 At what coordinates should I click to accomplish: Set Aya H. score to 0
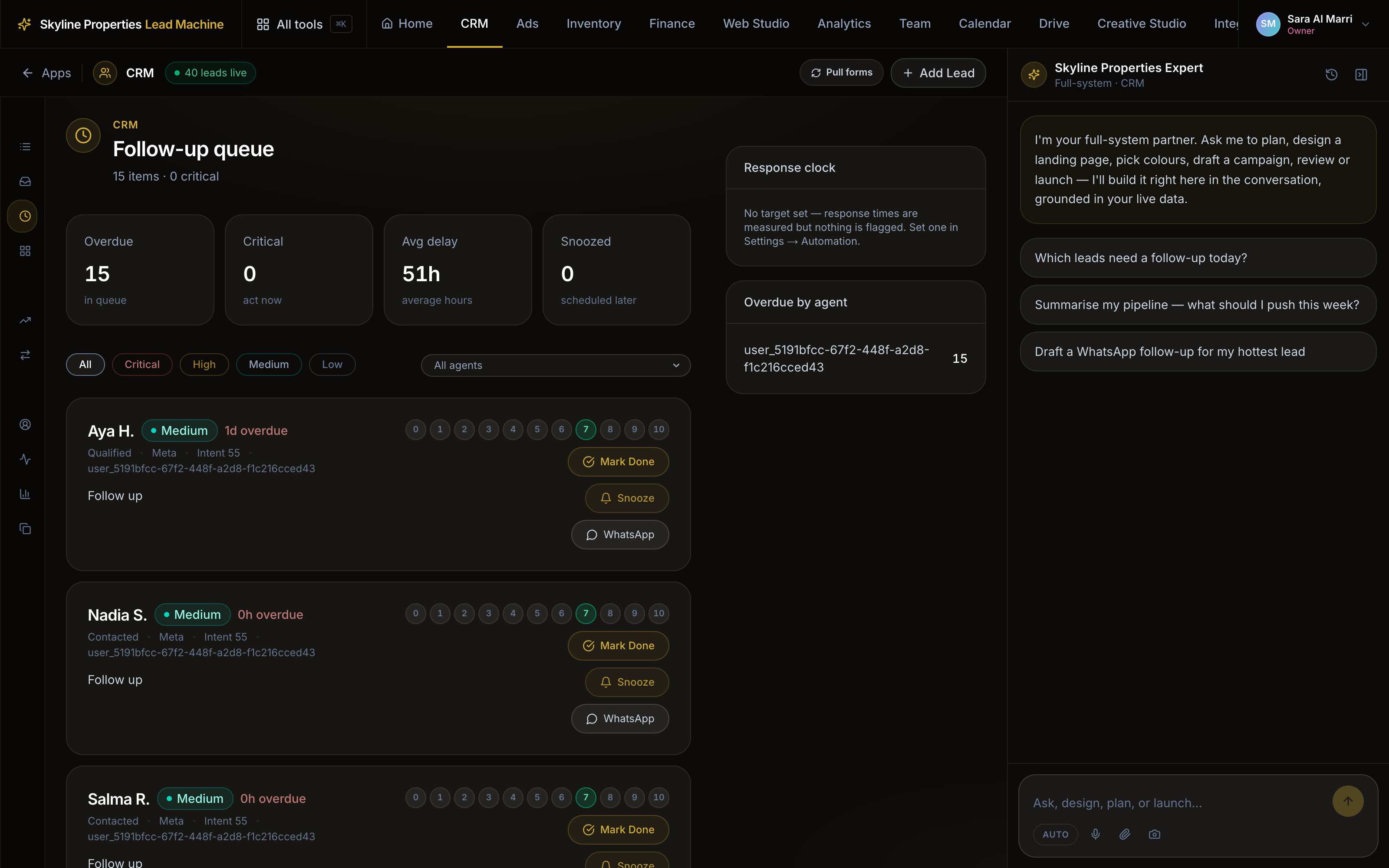tap(416, 429)
